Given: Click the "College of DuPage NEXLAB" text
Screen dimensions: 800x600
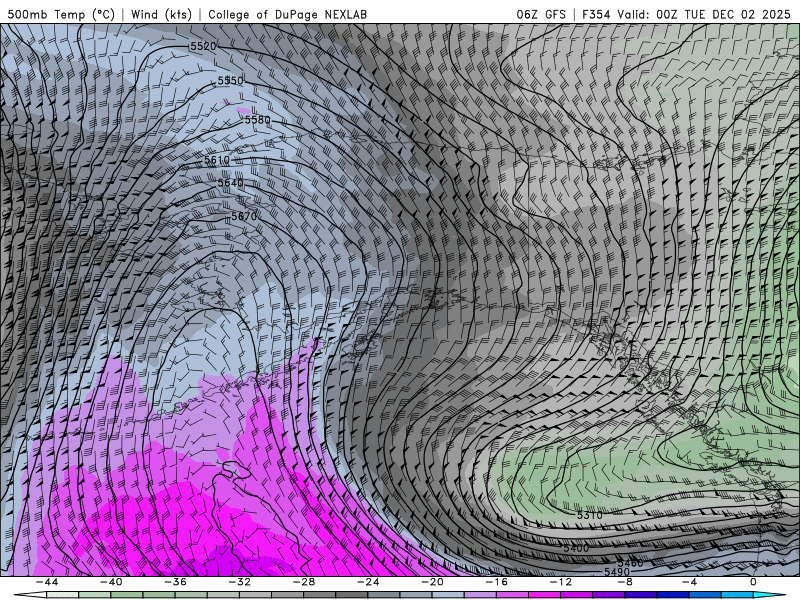Looking at the screenshot, I should click(x=287, y=14).
